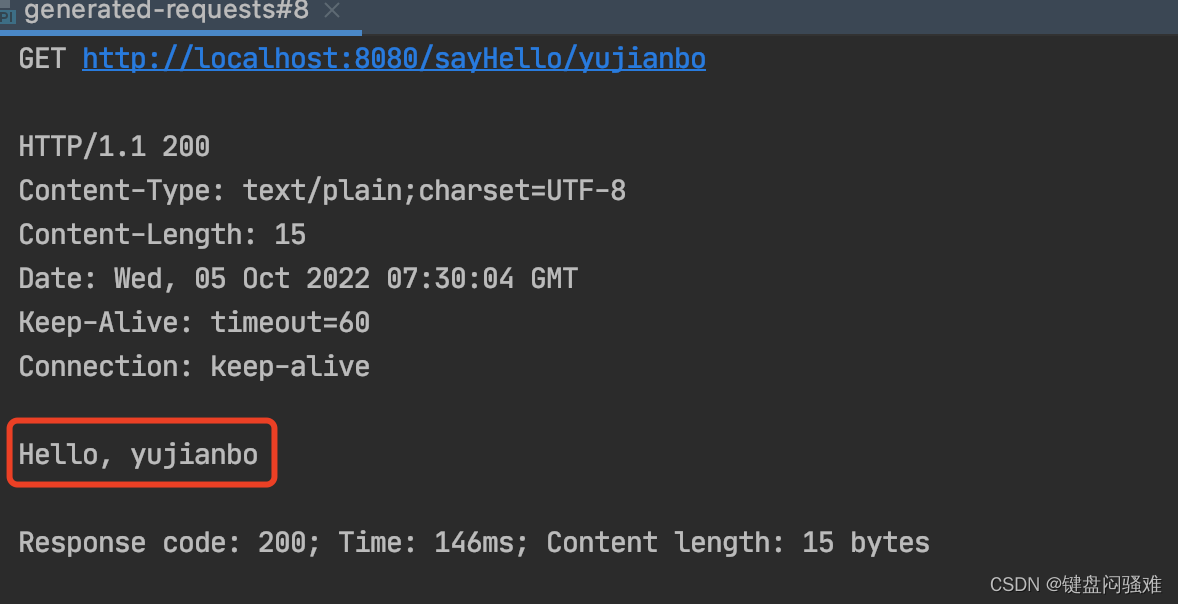1178x604 pixels.
Task: Click the Date header name
Action: (58, 279)
